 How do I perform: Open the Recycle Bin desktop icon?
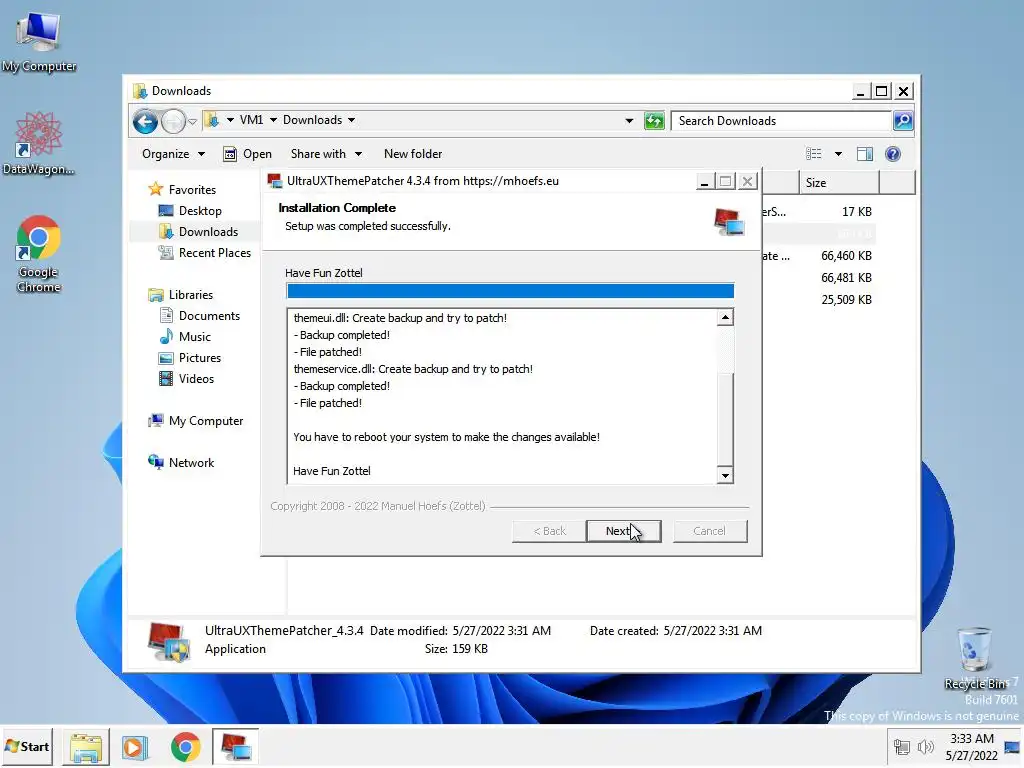pyautogui.click(x=974, y=658)
